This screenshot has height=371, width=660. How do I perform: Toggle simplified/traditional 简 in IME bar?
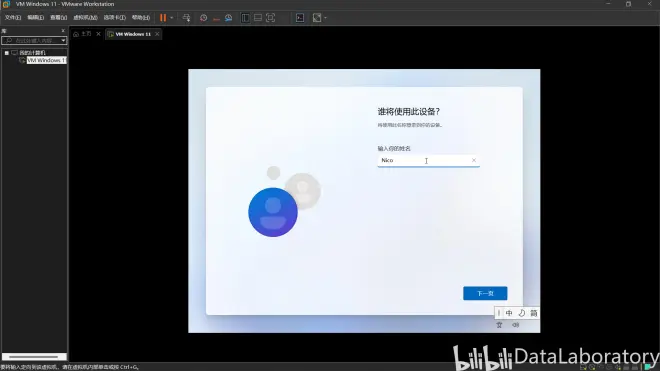tap(534, 313)
